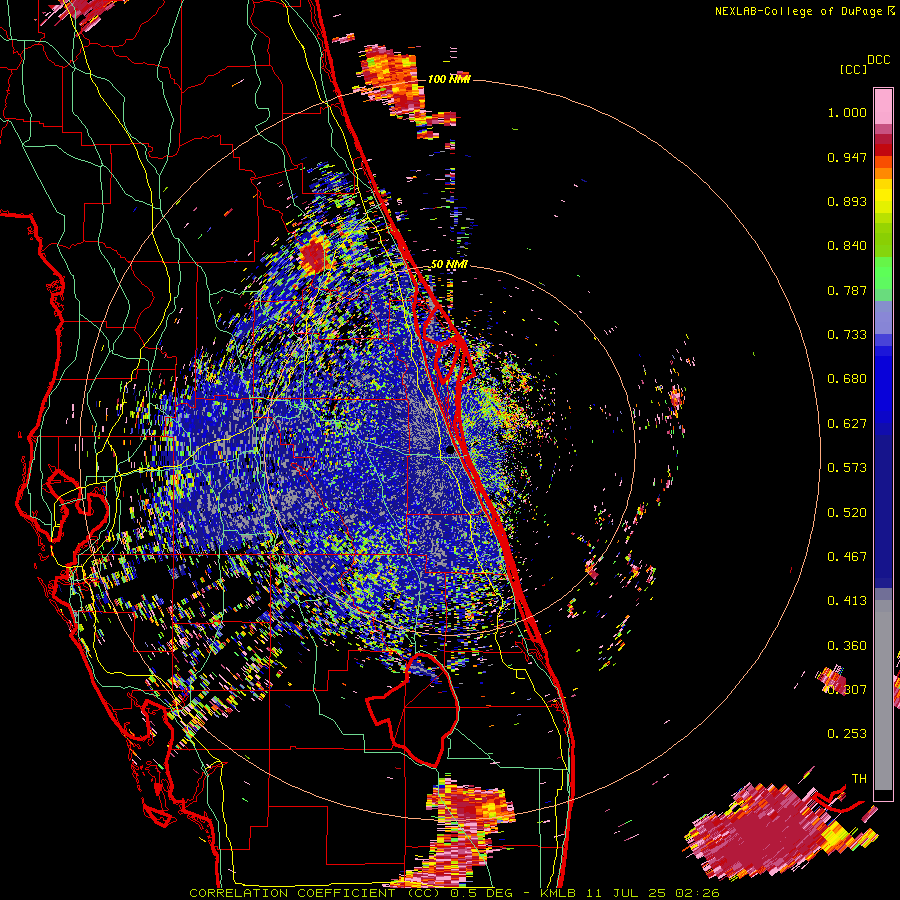Select the 0.520 color scale value
Image resolution: width=900 pixels, height=900 pixels.
[847, 513]
